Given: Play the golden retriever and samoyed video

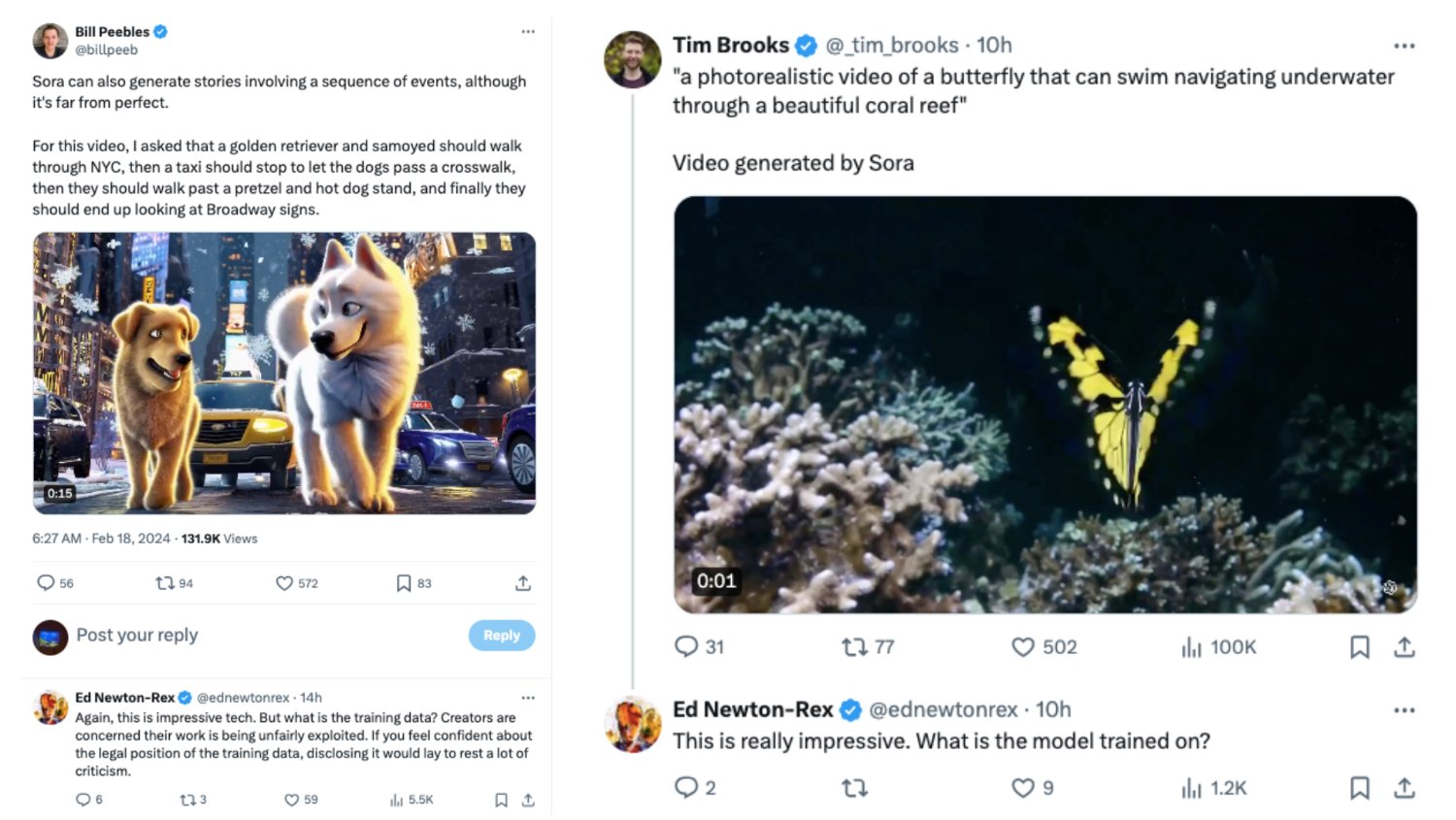Looking at the screenshot, I should click(x=283, y=373).
